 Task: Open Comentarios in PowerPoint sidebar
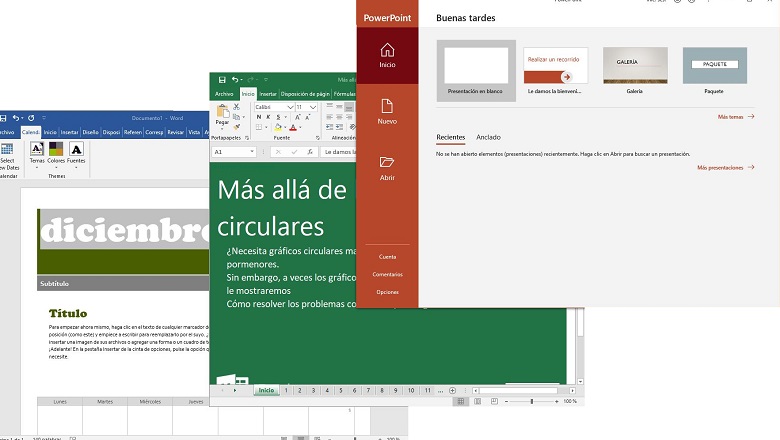click(387, 274)
